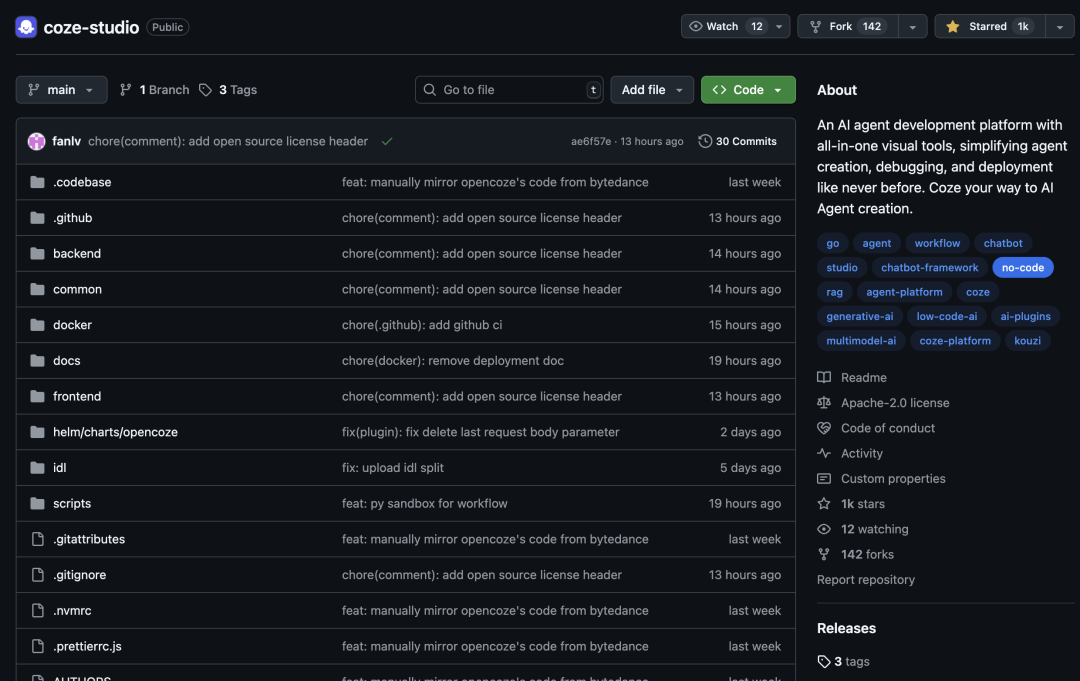Select the generative-ai topic tag
This screenshot has width=1080, height=681.
pyautogui.click(x=860, y=316)
